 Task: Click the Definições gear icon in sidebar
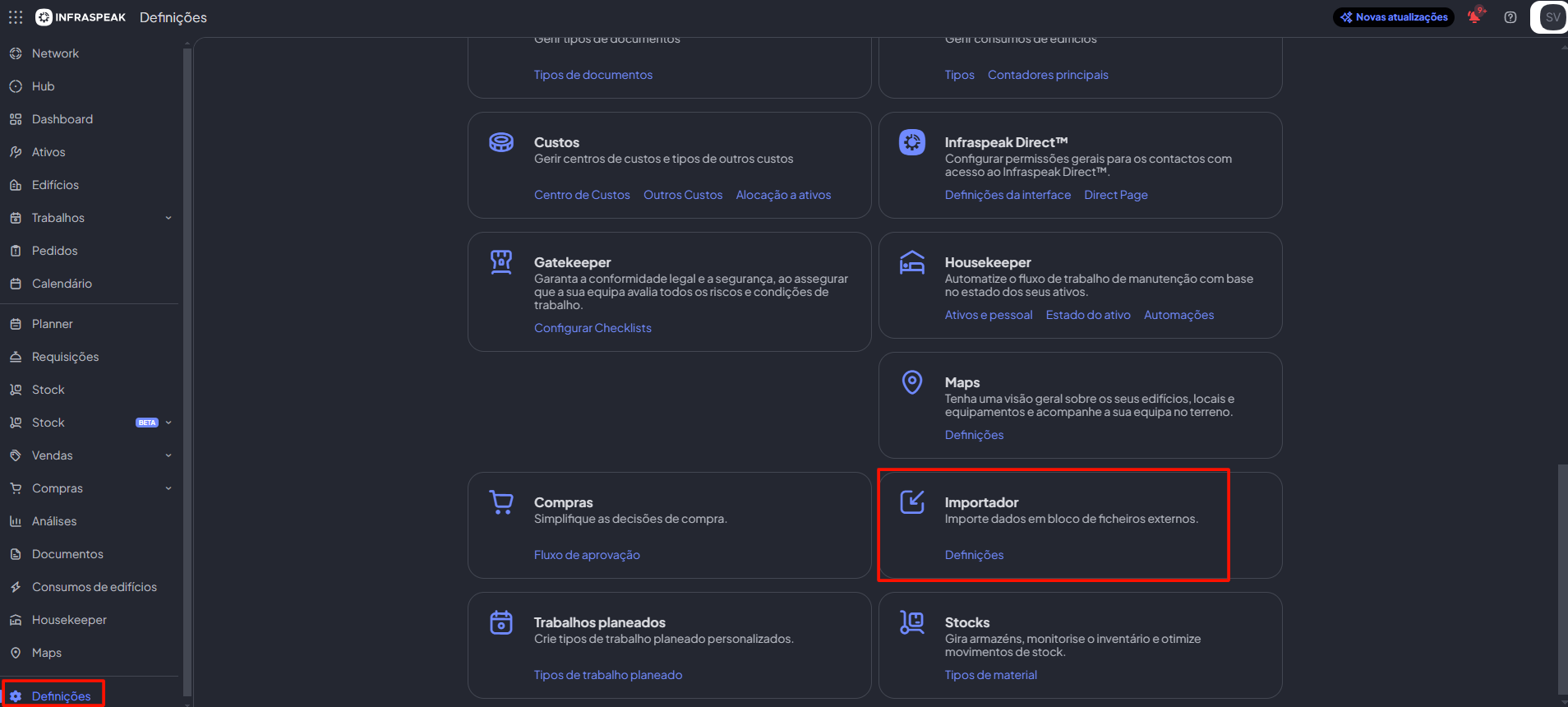pyautogui.click(x=16, y=696)
